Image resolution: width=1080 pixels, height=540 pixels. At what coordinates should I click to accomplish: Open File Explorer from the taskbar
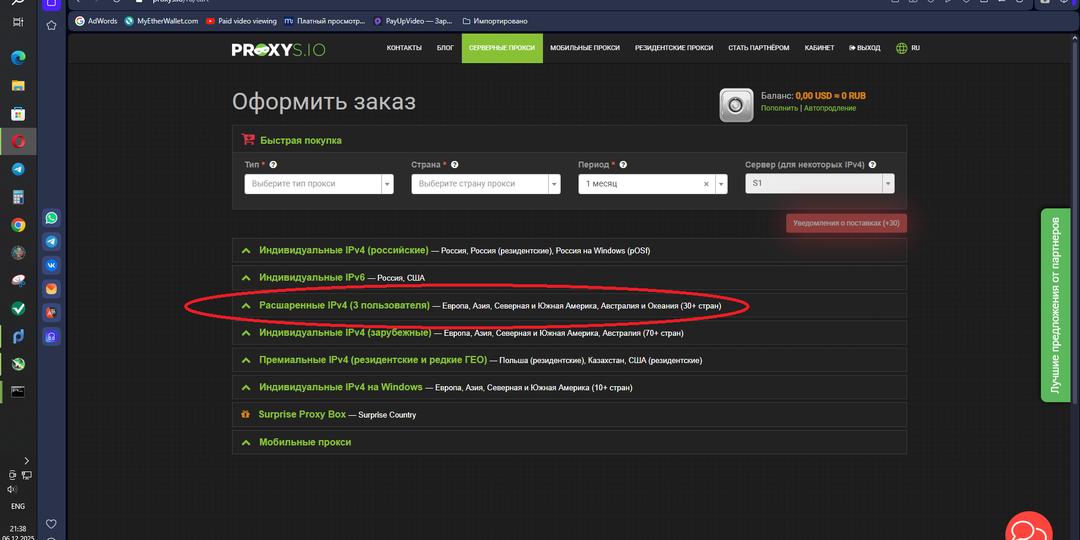coord(18,86)
